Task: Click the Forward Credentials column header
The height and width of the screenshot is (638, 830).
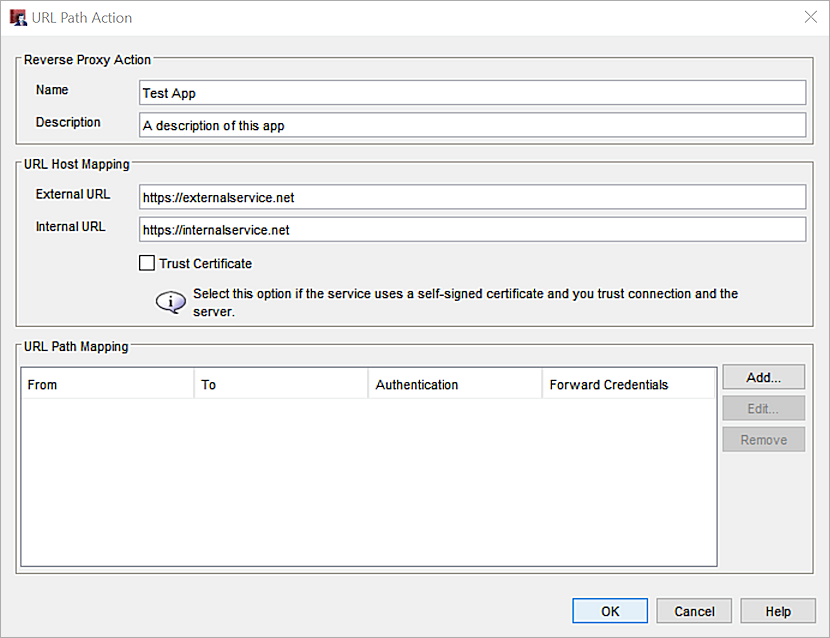Action: click(x=629, y=384)
